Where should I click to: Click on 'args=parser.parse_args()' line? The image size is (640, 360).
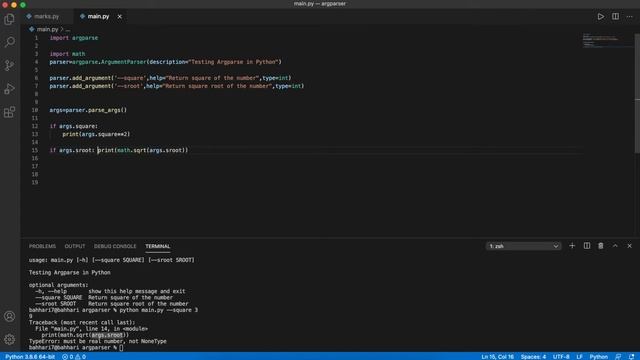[88, 110]
